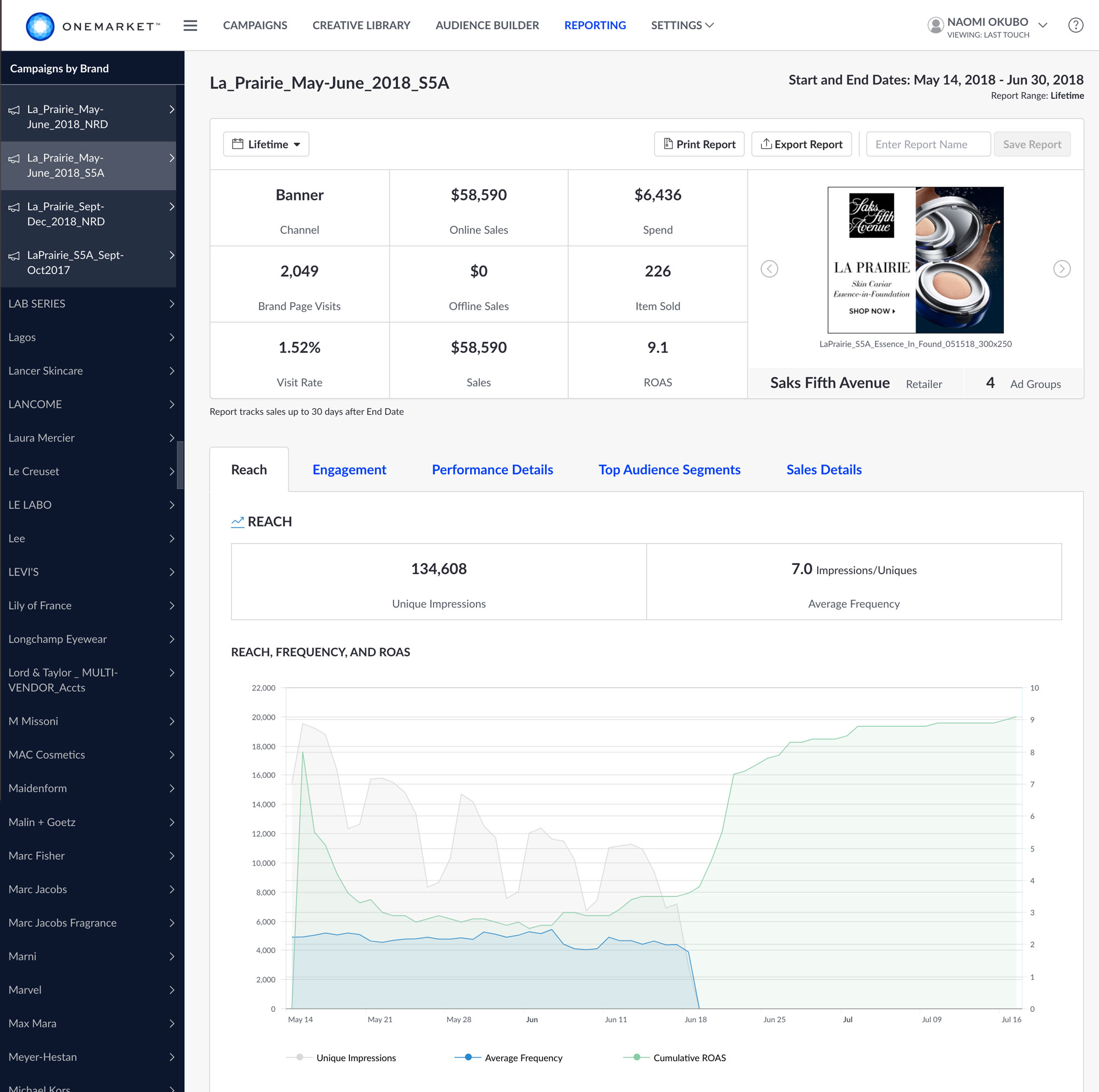Click megaphone icon for La_Prairie_May-June_2018_NRD
The image size is (1099, 1092).
coord(14,110)
